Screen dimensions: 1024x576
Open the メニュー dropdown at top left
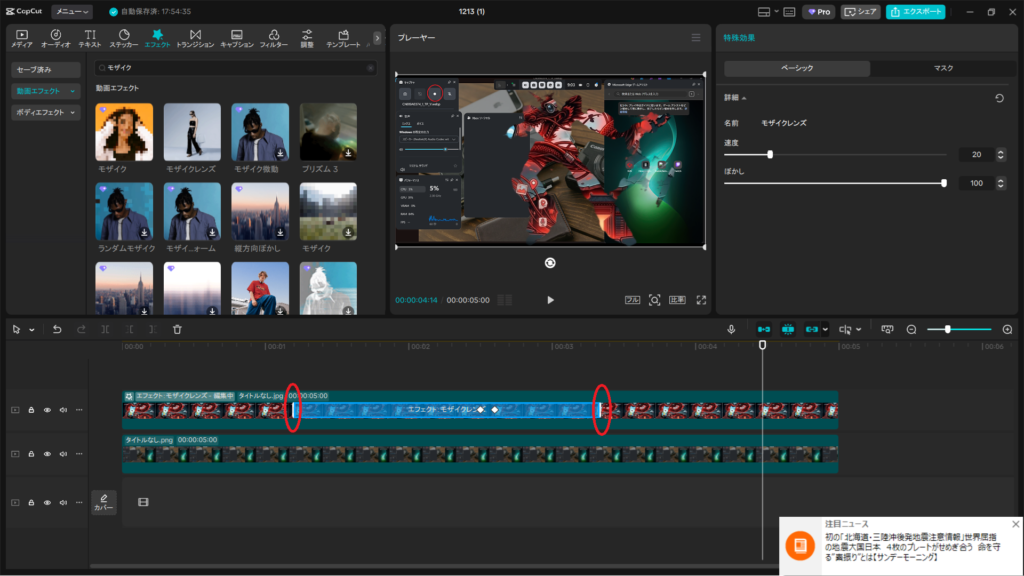pos(71,12)
